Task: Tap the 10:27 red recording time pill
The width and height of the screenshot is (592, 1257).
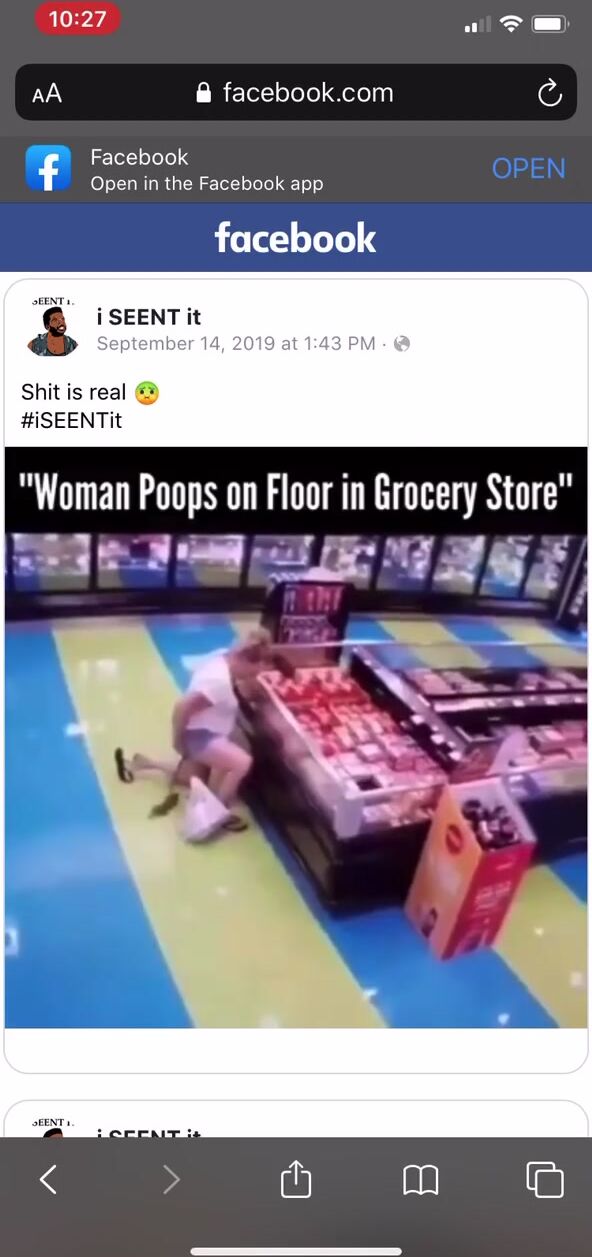Action: pyautogui.click(x=78, y=19)
